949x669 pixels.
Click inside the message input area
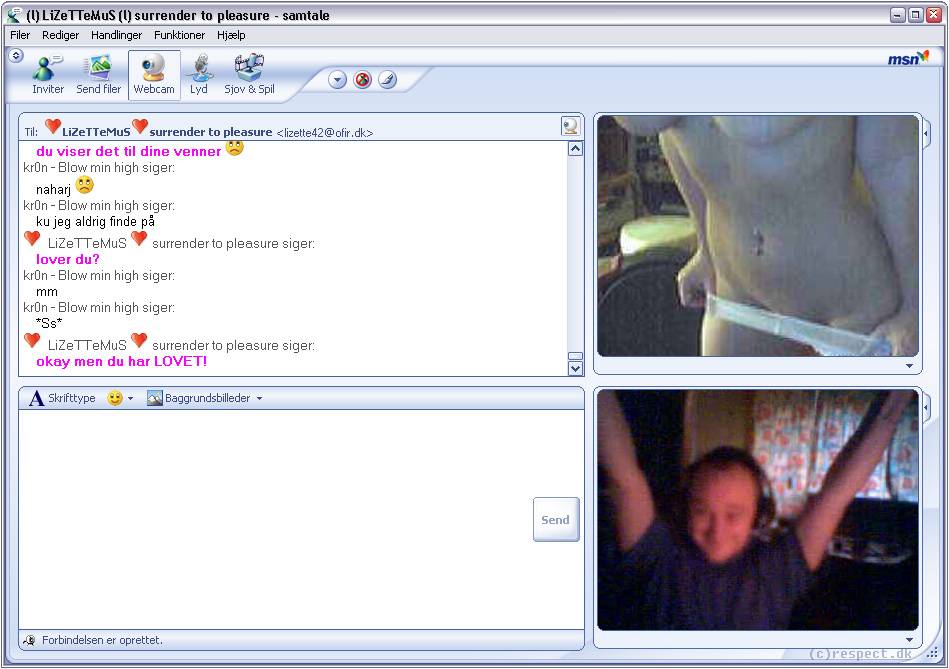click(x=275, y=519)
